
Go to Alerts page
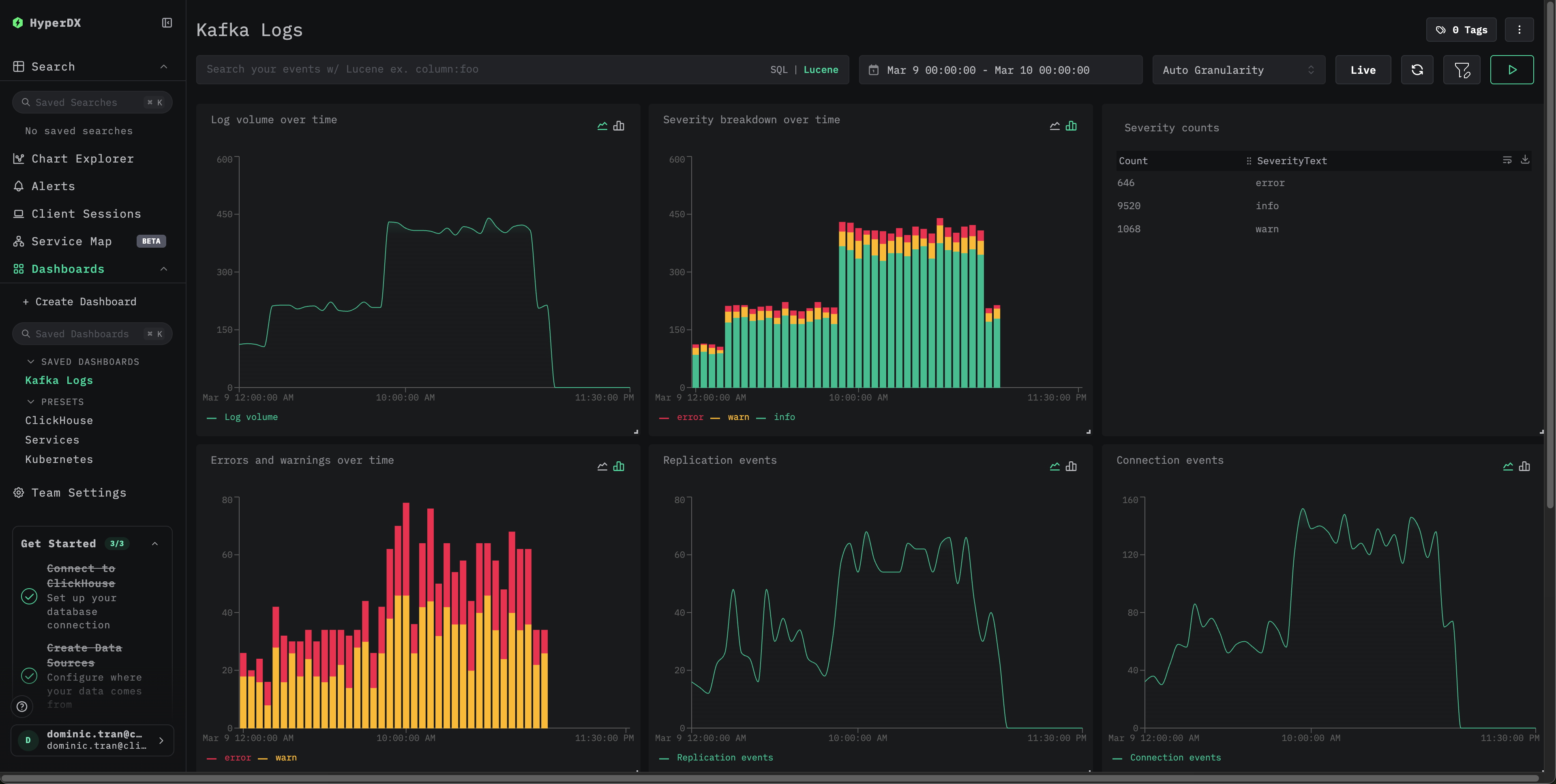pos(53,186)
